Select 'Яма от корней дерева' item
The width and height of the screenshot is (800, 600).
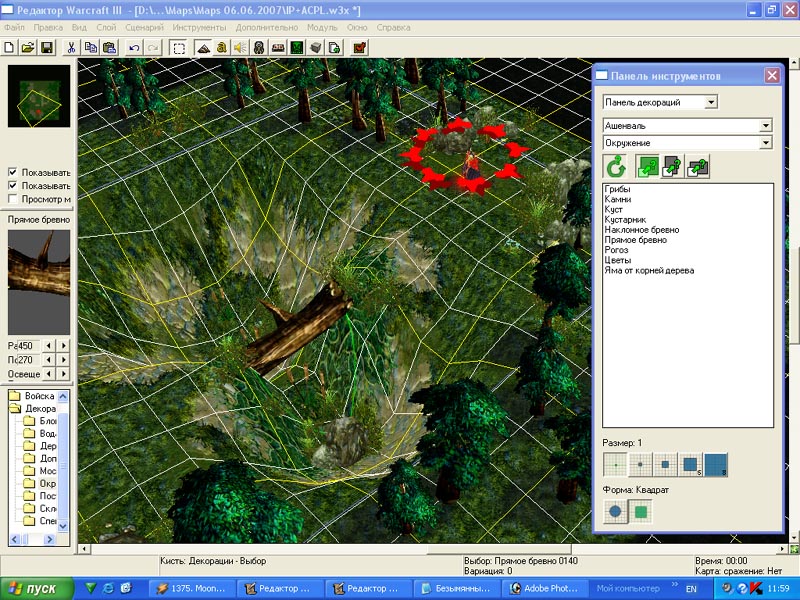[x=649, y=270]
